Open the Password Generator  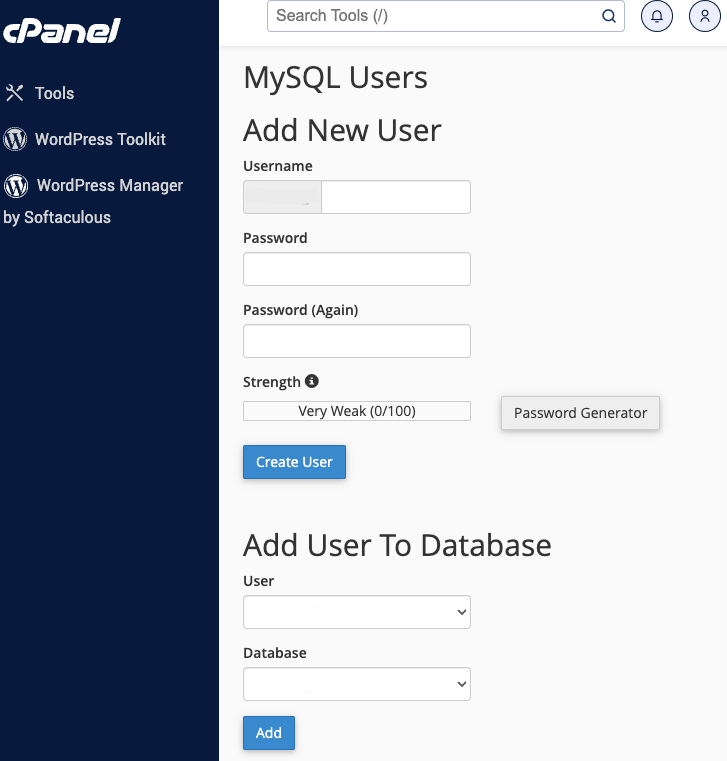click(x=580, y=413)
